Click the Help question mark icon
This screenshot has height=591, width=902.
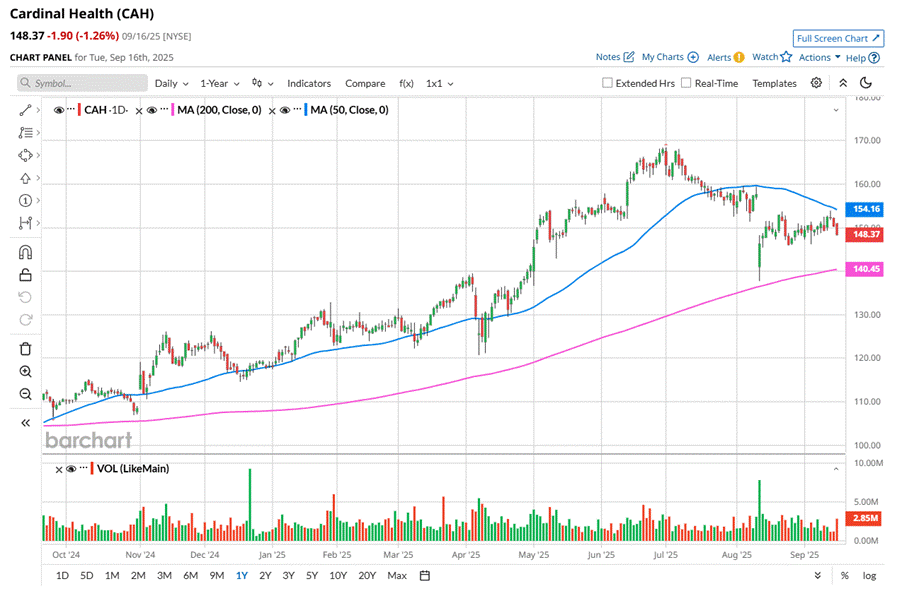point(874,58)
